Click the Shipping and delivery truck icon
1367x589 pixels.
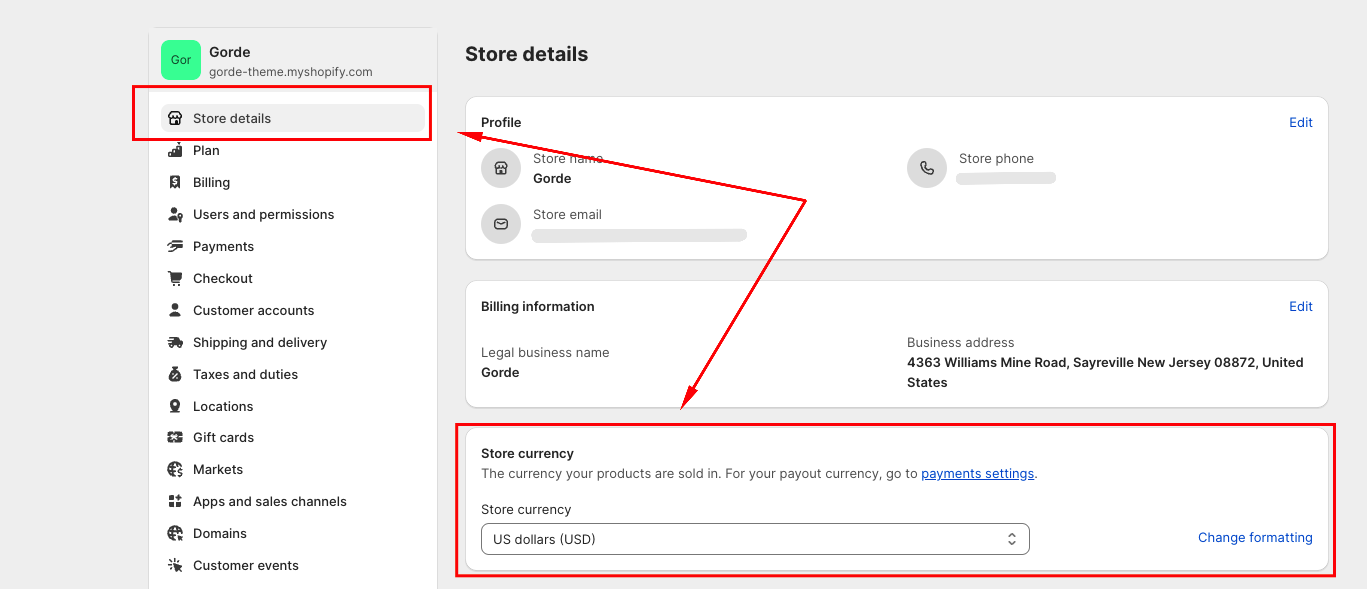(x=175, y=342)
